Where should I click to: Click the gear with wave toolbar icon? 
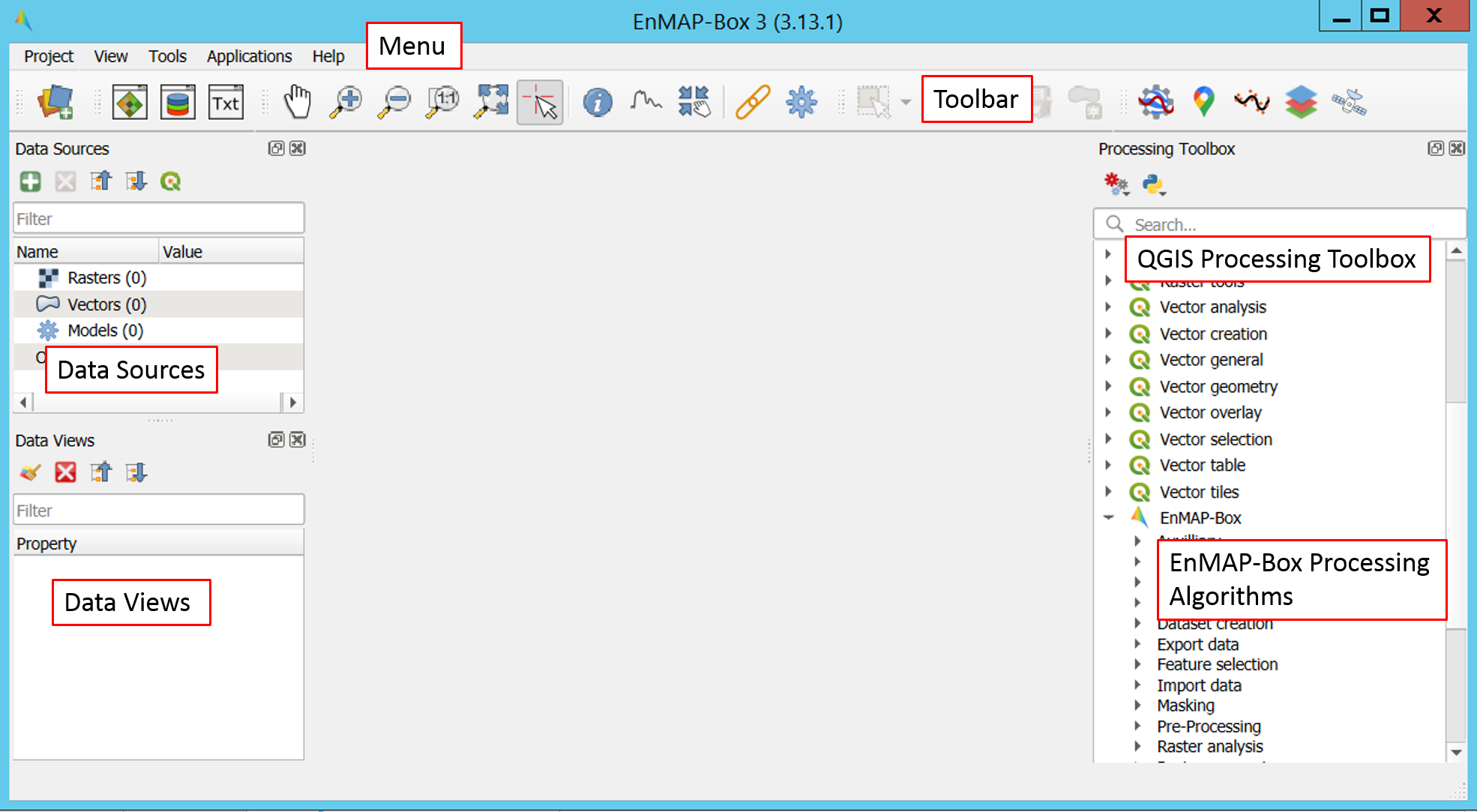click(x=1156, y=102)
